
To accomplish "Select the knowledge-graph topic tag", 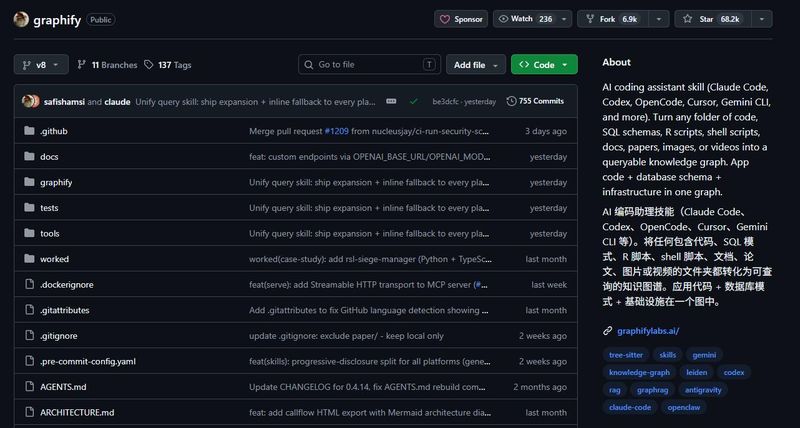I will tap(639, 372).
